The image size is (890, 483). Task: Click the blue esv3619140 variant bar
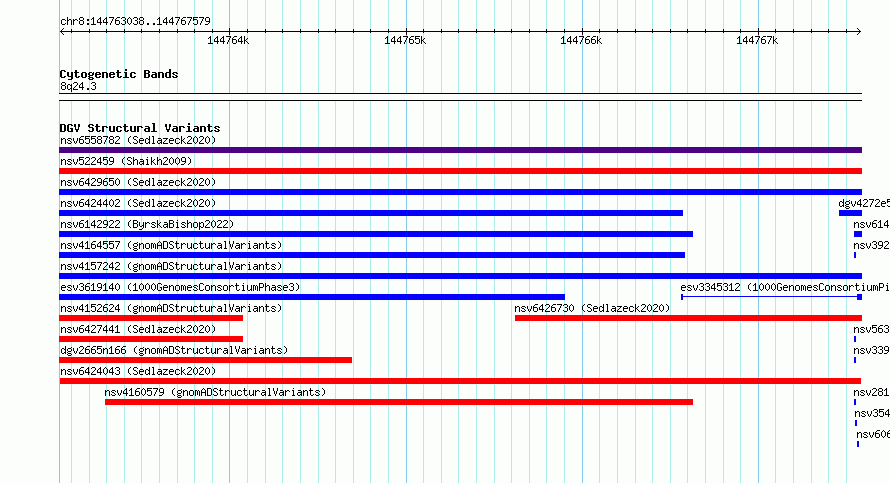pos(312,297)
